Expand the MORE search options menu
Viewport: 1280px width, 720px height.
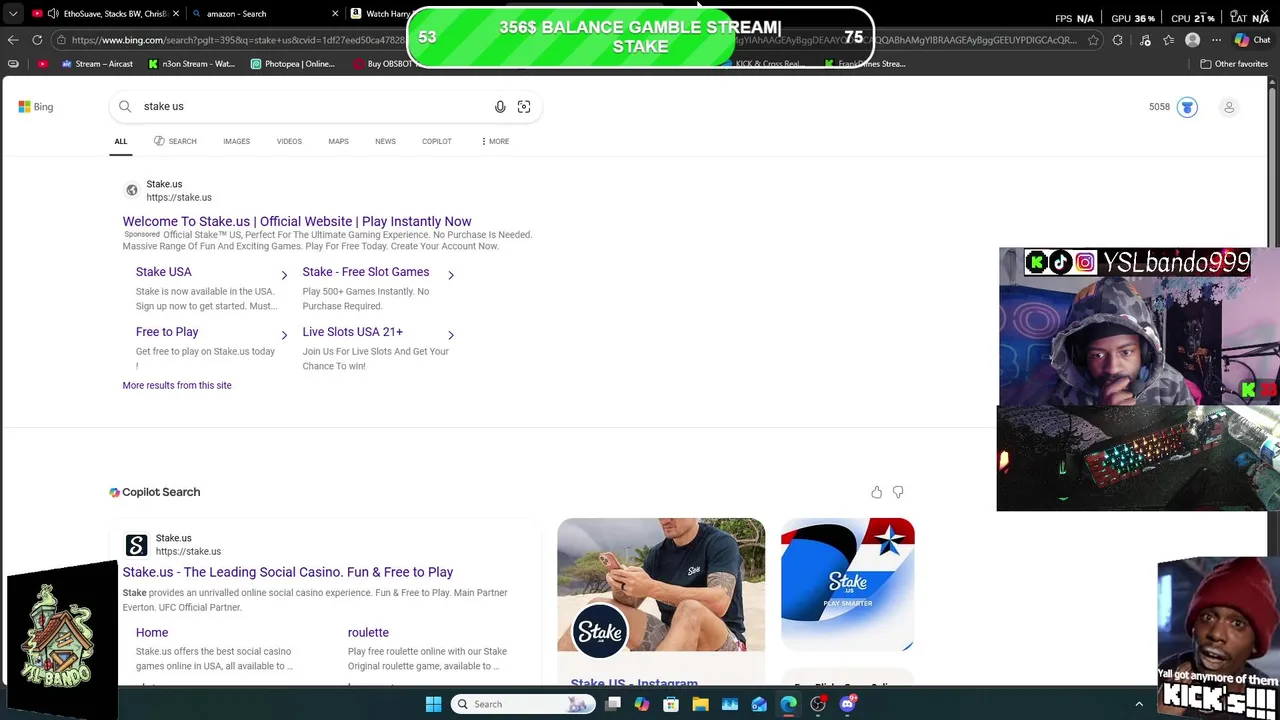coord(494,141)
